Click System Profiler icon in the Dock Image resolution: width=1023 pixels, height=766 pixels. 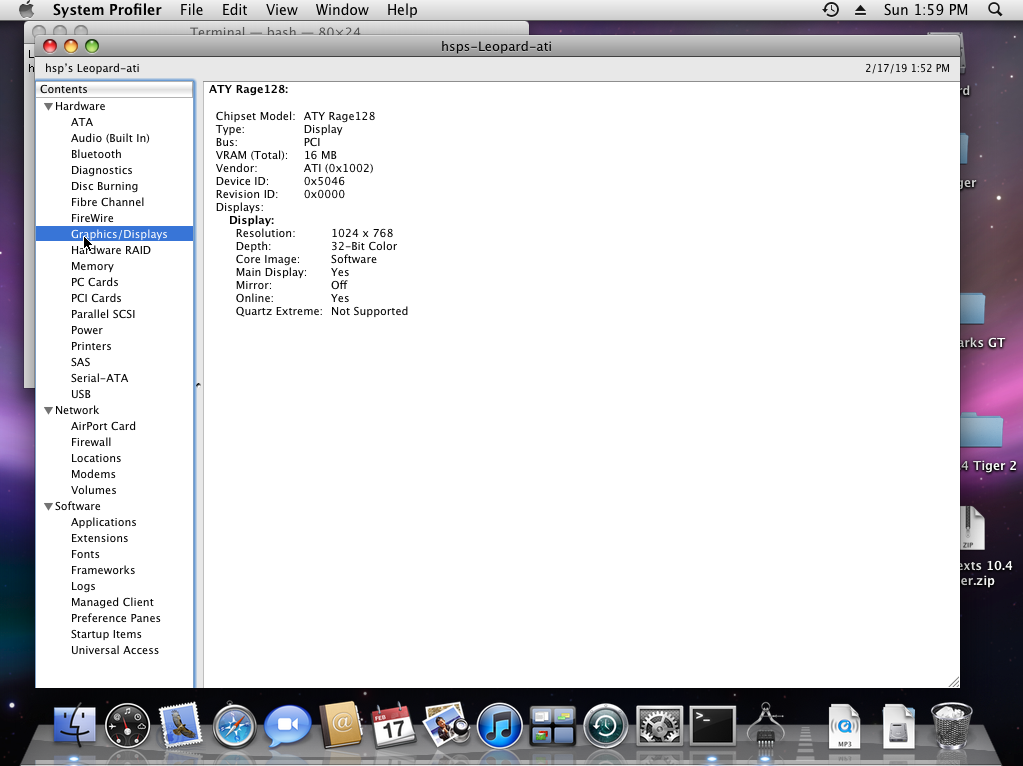[x=765, y=725]
